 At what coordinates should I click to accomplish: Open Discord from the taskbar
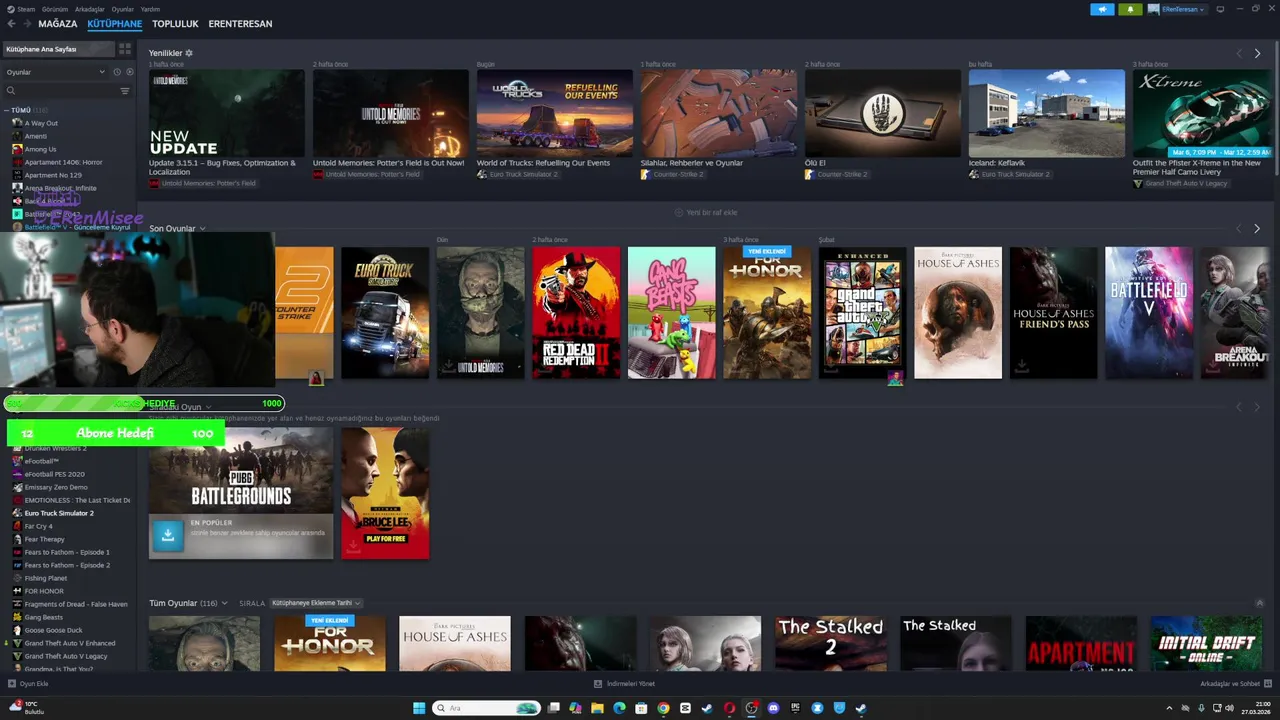click(773, 708)
